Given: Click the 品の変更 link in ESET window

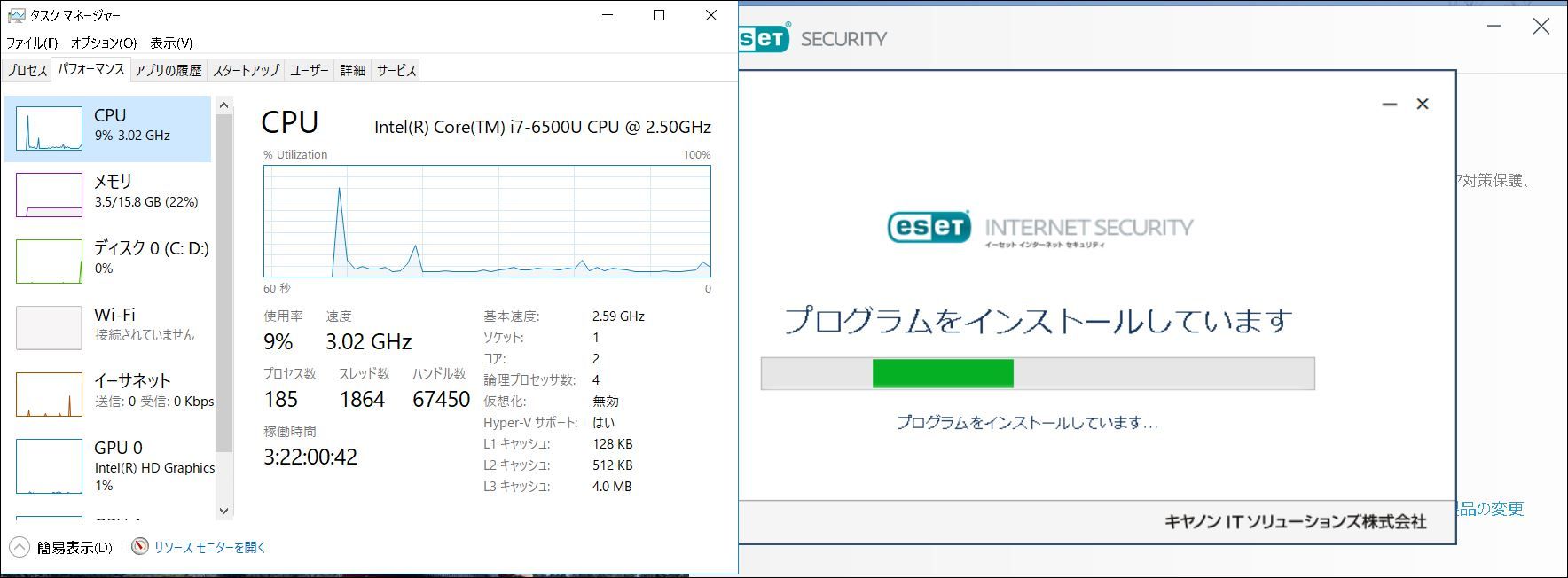Looking at the screenshot, I should [1491, 509].
